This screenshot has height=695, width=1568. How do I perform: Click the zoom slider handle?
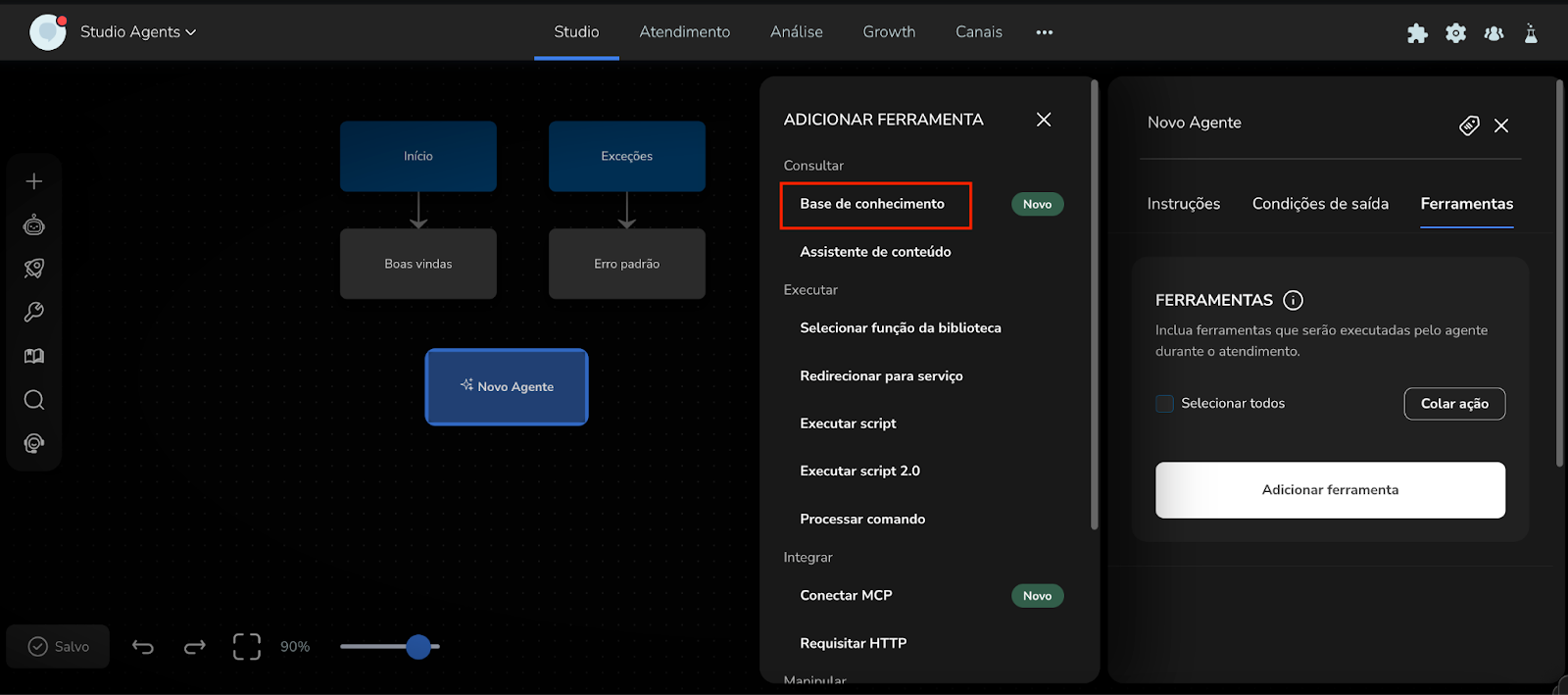(418, 647)
